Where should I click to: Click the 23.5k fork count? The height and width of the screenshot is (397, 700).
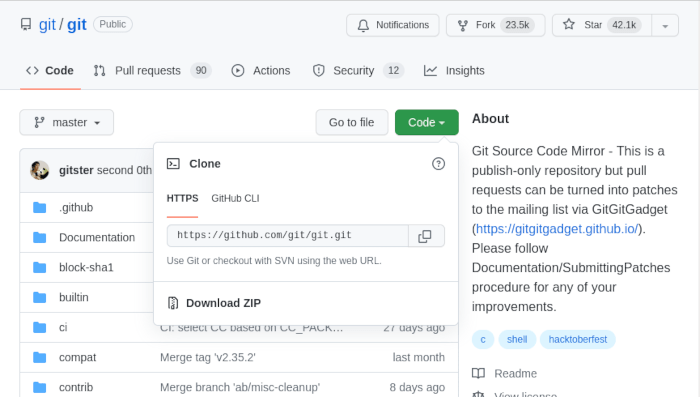point(517,25)
